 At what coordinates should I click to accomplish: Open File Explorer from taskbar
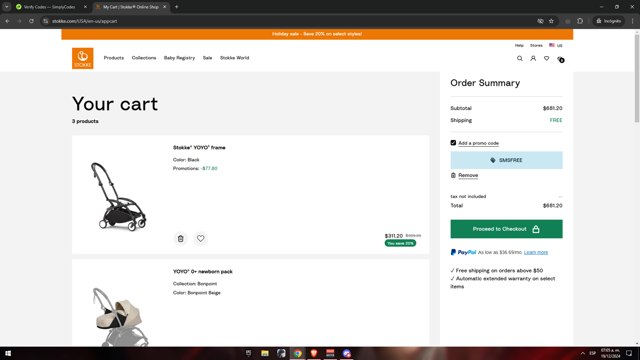click(265, 353)
